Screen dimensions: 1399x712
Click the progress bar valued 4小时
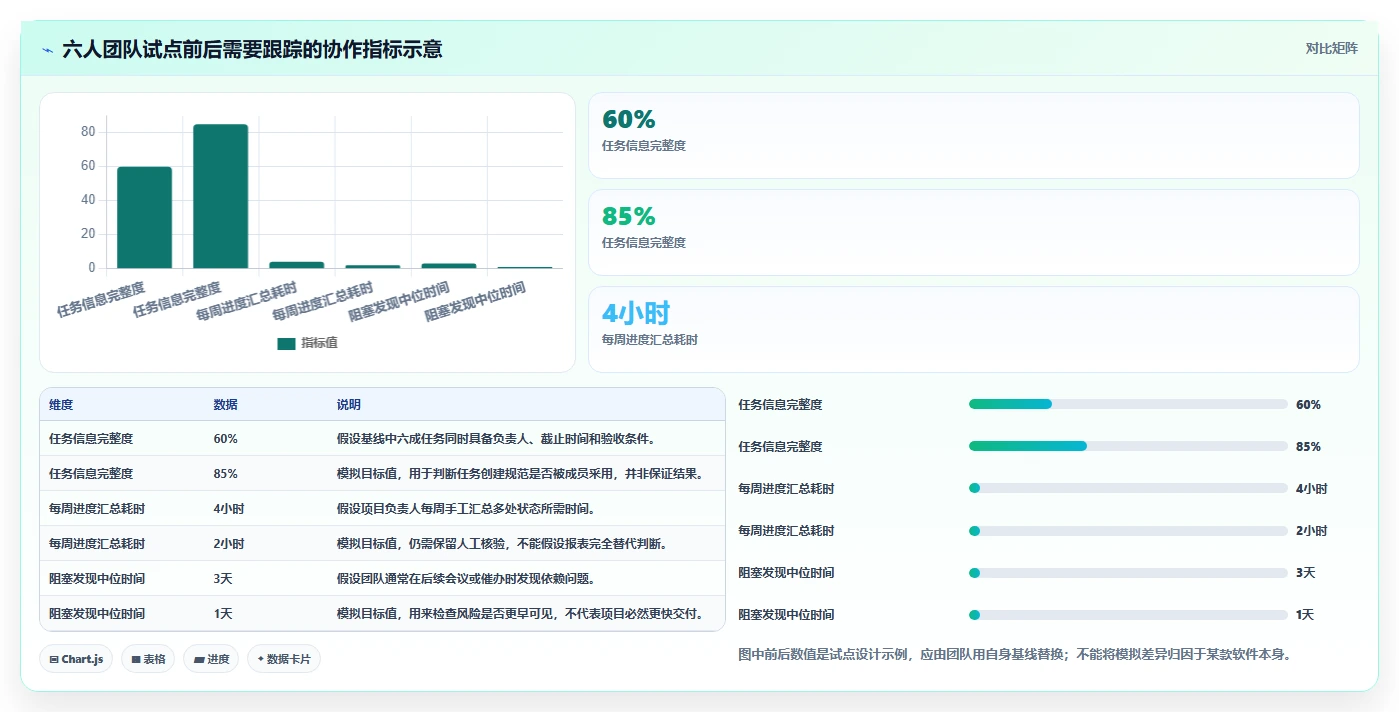[x=1128, y=488]
